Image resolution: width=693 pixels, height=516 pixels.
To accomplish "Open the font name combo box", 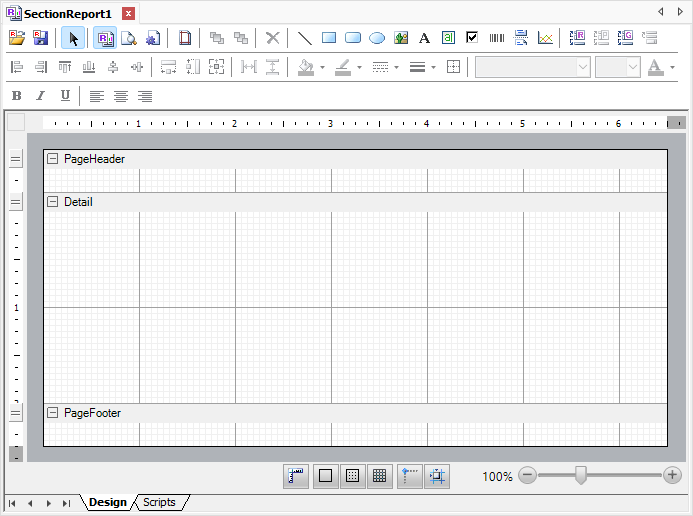I will 533,67.
